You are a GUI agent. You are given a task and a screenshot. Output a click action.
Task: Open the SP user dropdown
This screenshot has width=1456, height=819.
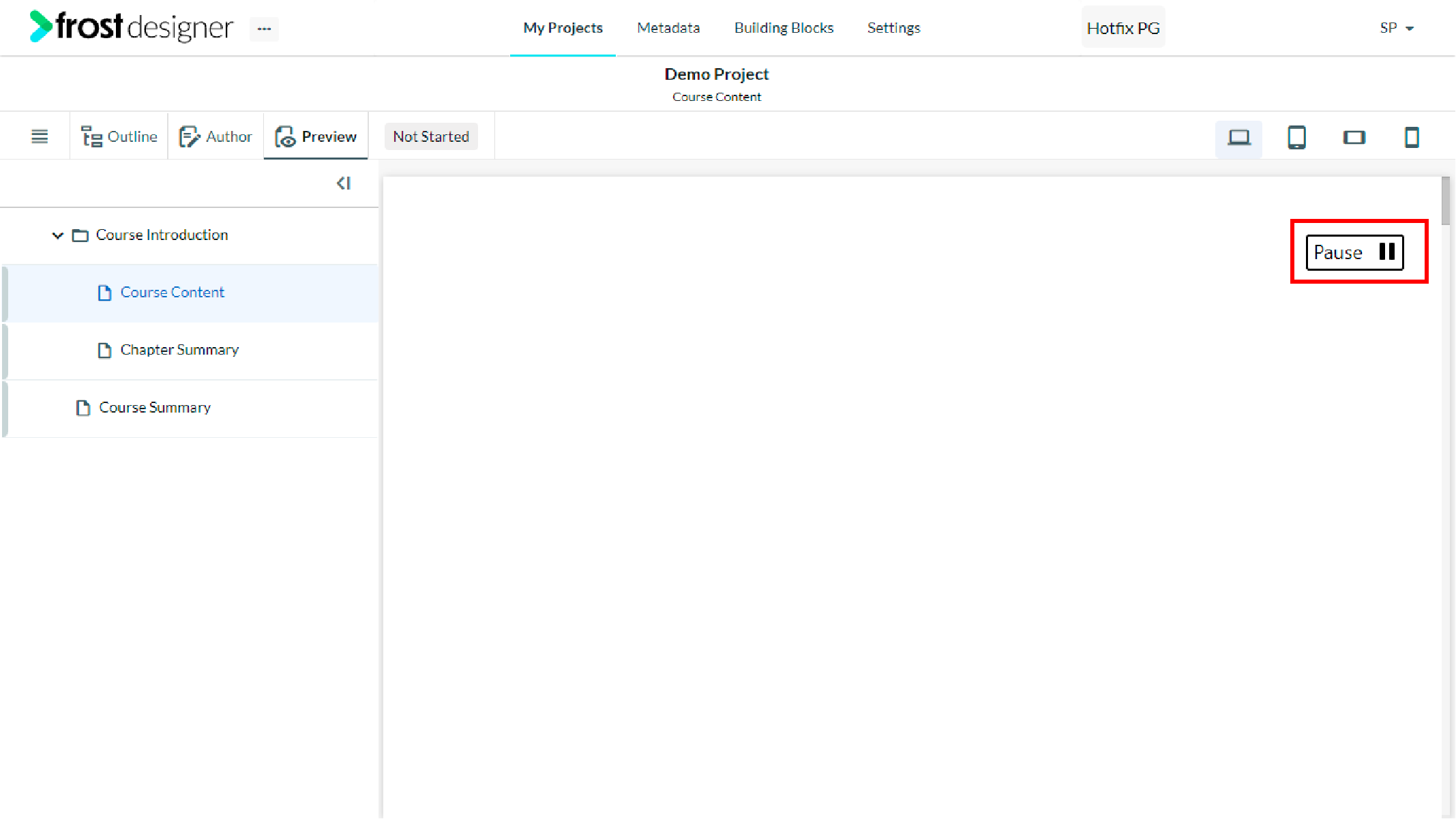(x=1397, y=28)
